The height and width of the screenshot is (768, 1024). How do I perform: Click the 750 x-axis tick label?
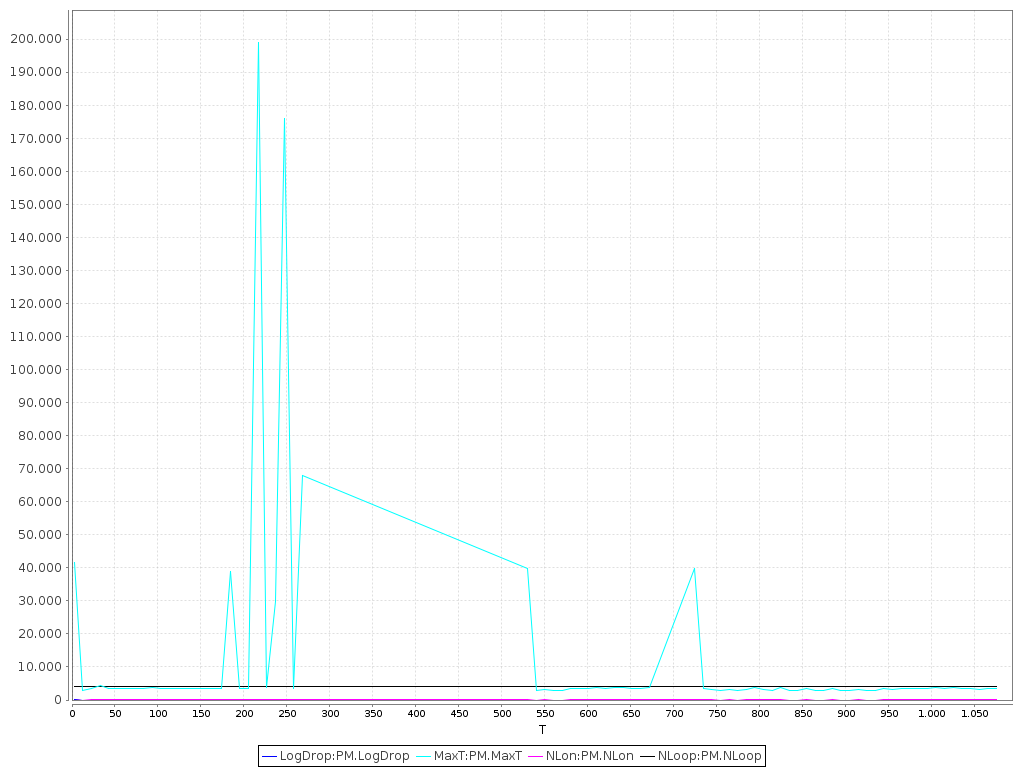click(716, 714)
